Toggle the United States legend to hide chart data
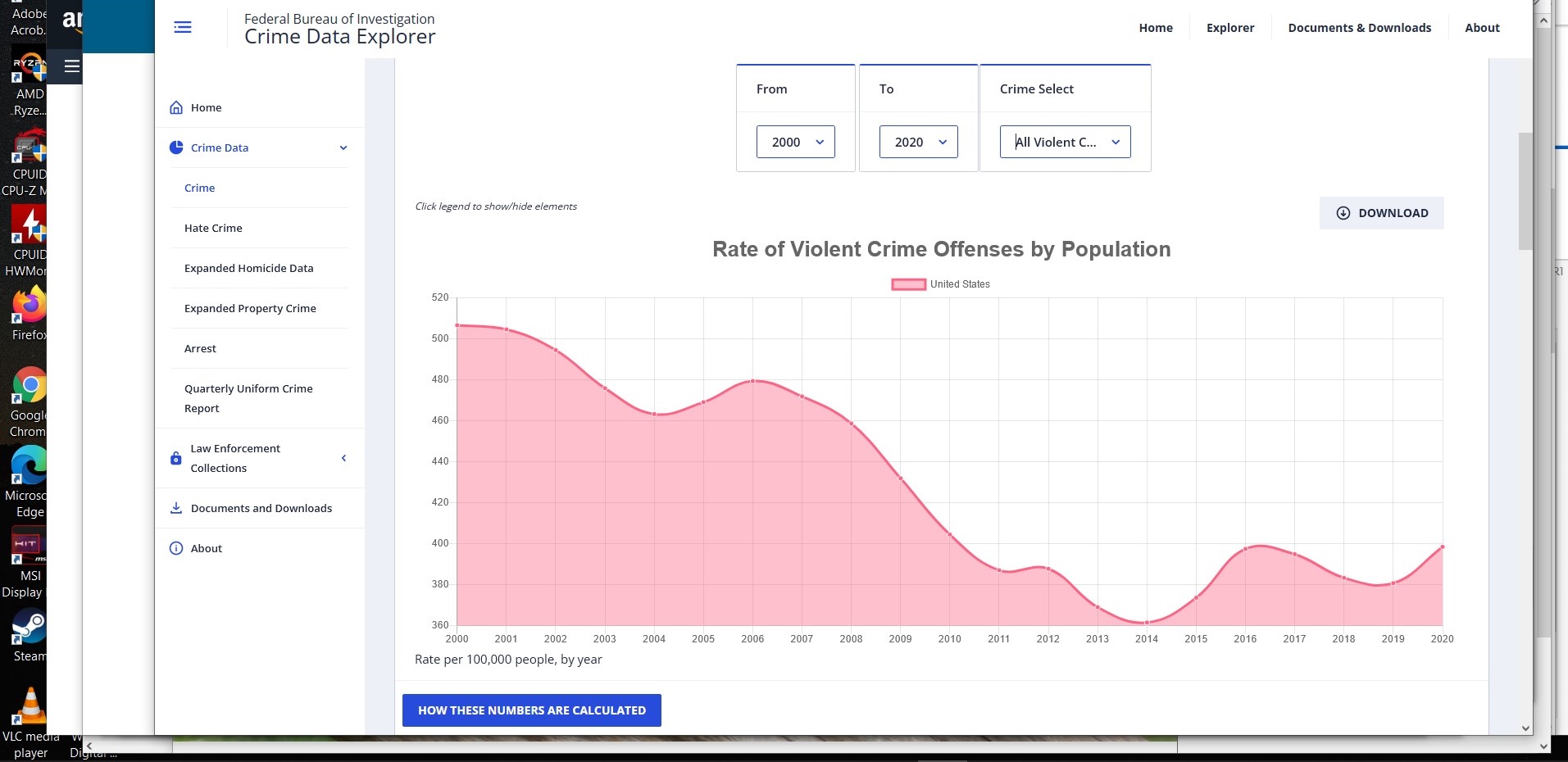The image size is (1568, 762). pos(939,284)
